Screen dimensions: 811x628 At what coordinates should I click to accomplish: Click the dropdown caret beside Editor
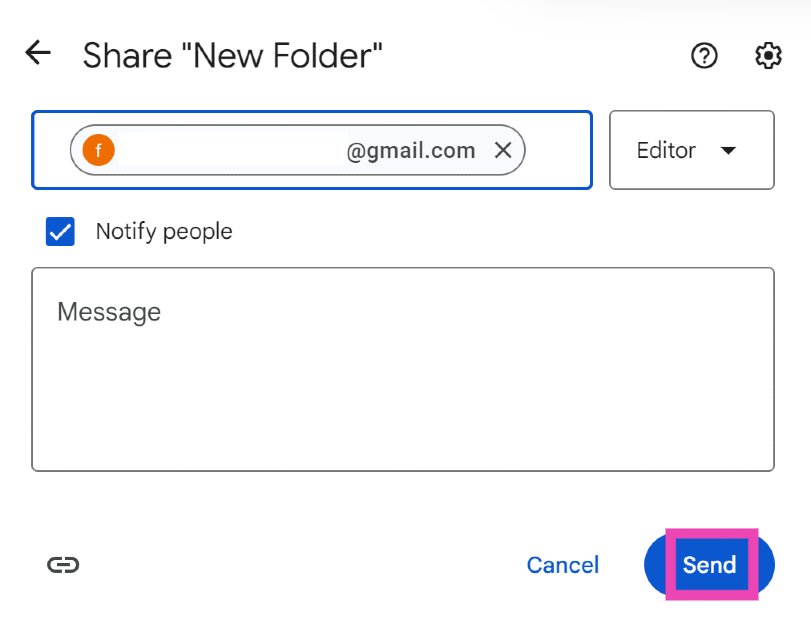tap(729, 150)
